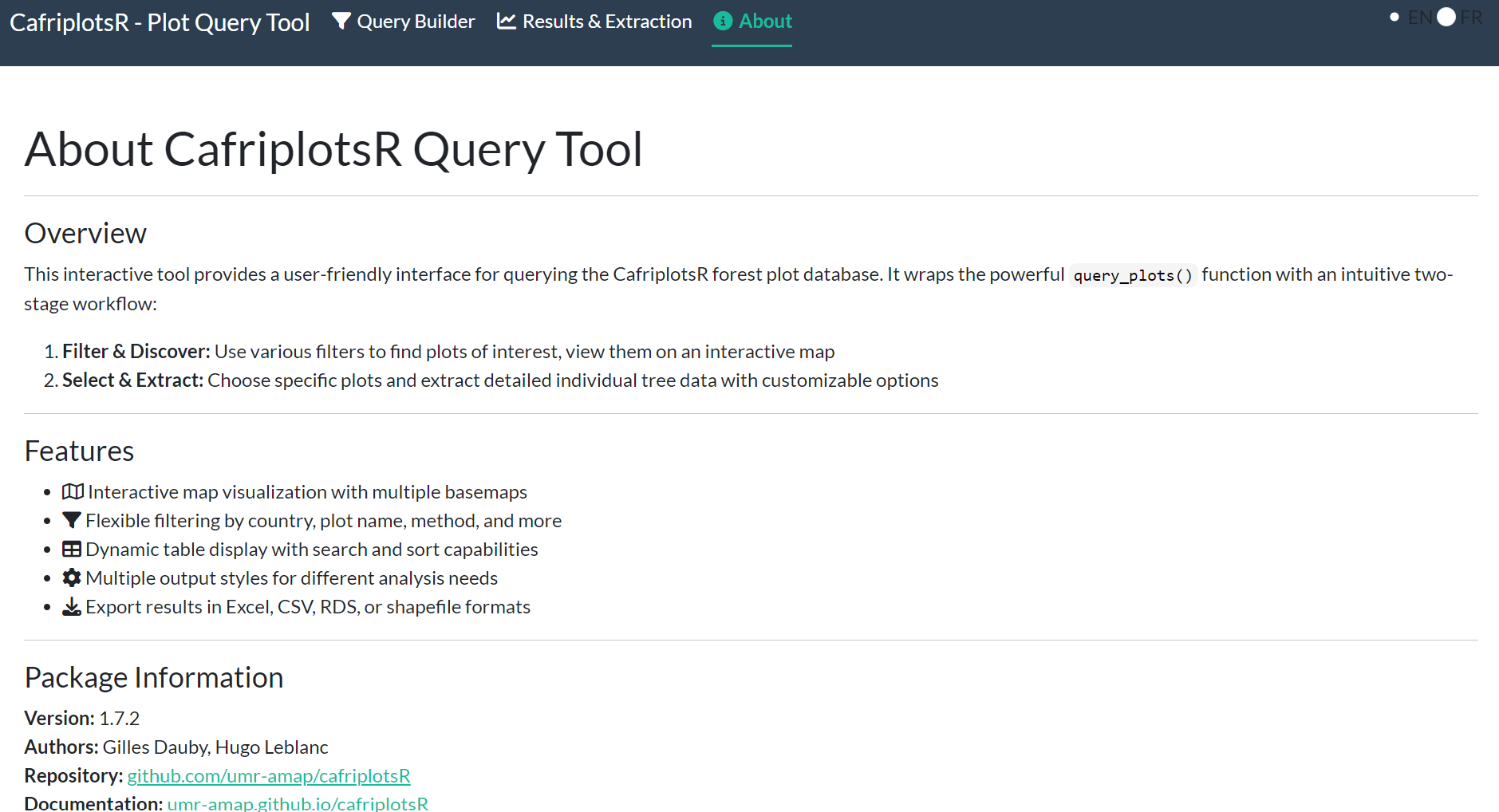1499x812 pixels.
Task: Open the github.com/umr-amap/cafriplotsR repository link
Action: click(x=269, y=775)
